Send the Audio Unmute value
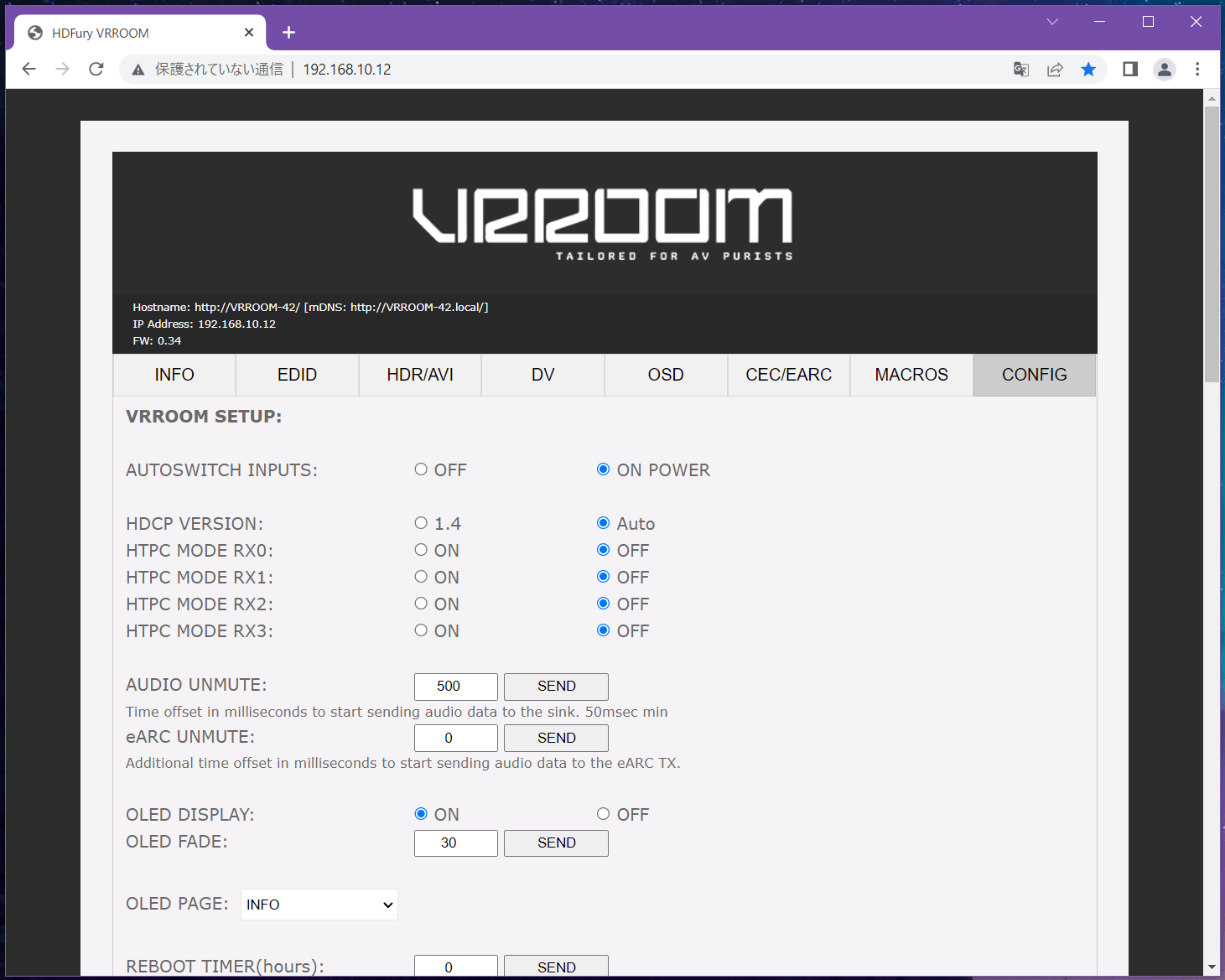Screen dimensions: 1225x980 [556, 687]
